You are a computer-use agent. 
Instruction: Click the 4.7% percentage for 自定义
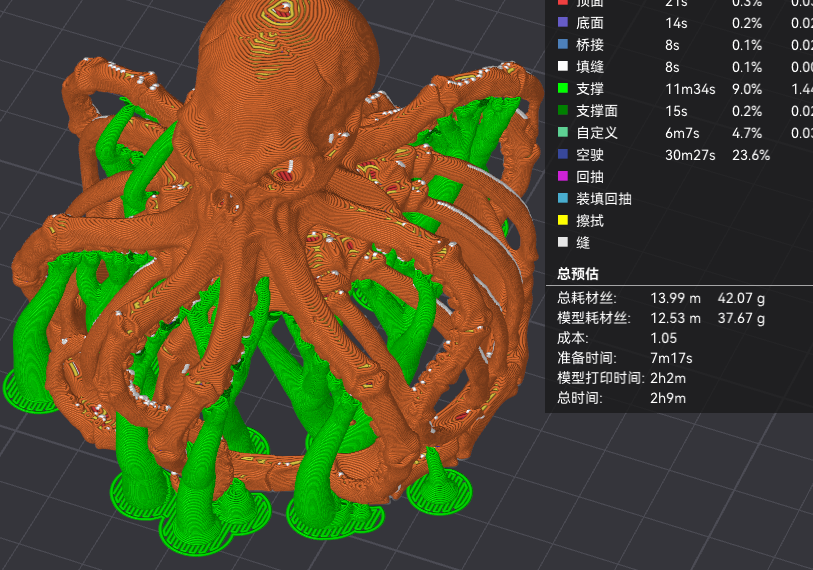point(747,133)
